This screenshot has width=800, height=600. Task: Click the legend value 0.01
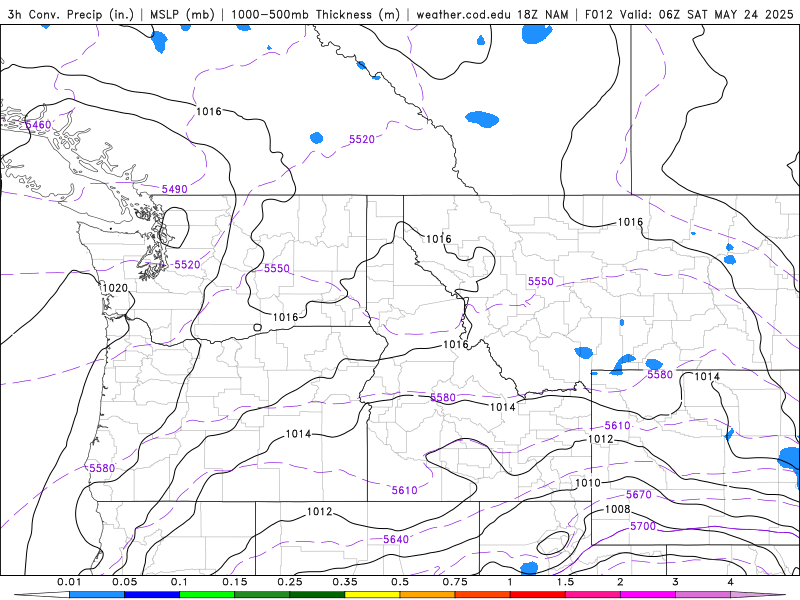[69, 582]
